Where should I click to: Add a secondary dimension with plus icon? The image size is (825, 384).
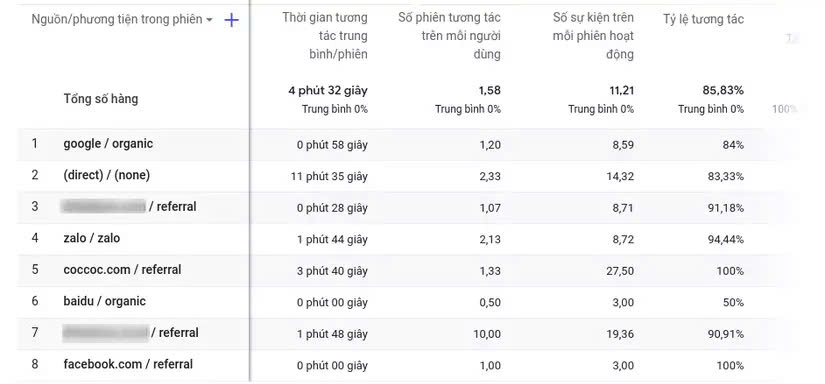pyautogui.click(x=232, y=20)
